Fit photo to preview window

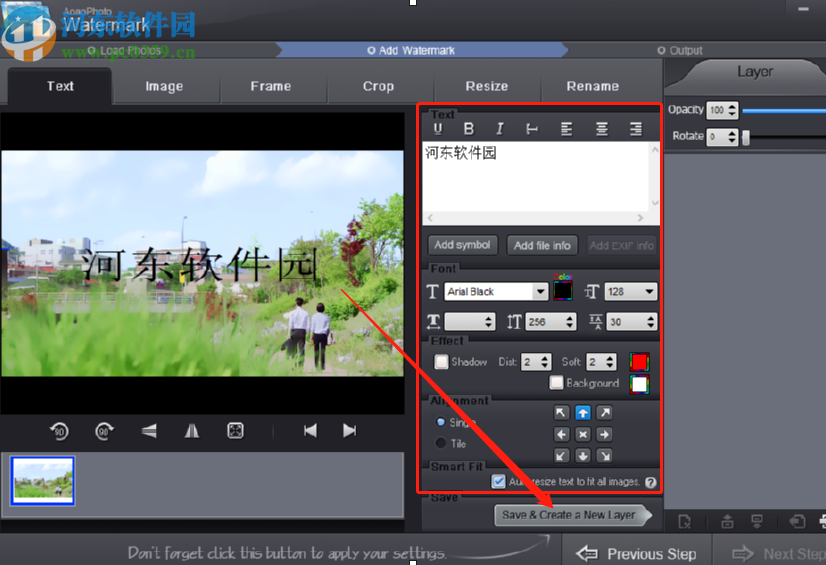point(235,431)
